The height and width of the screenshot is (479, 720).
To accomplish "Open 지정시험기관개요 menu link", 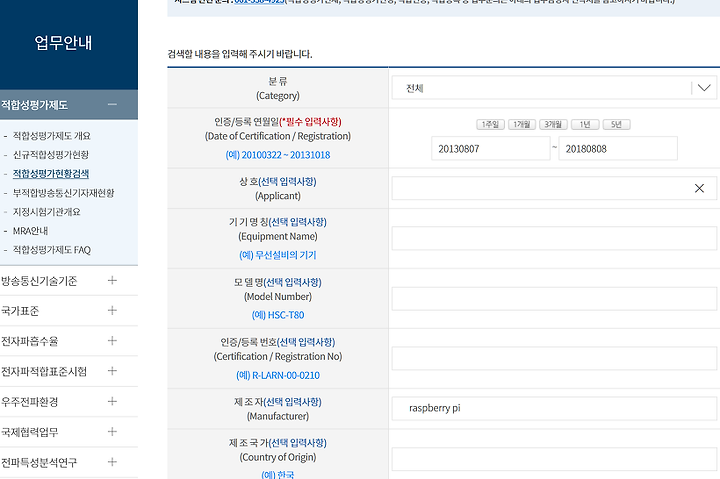I will 46,212.
